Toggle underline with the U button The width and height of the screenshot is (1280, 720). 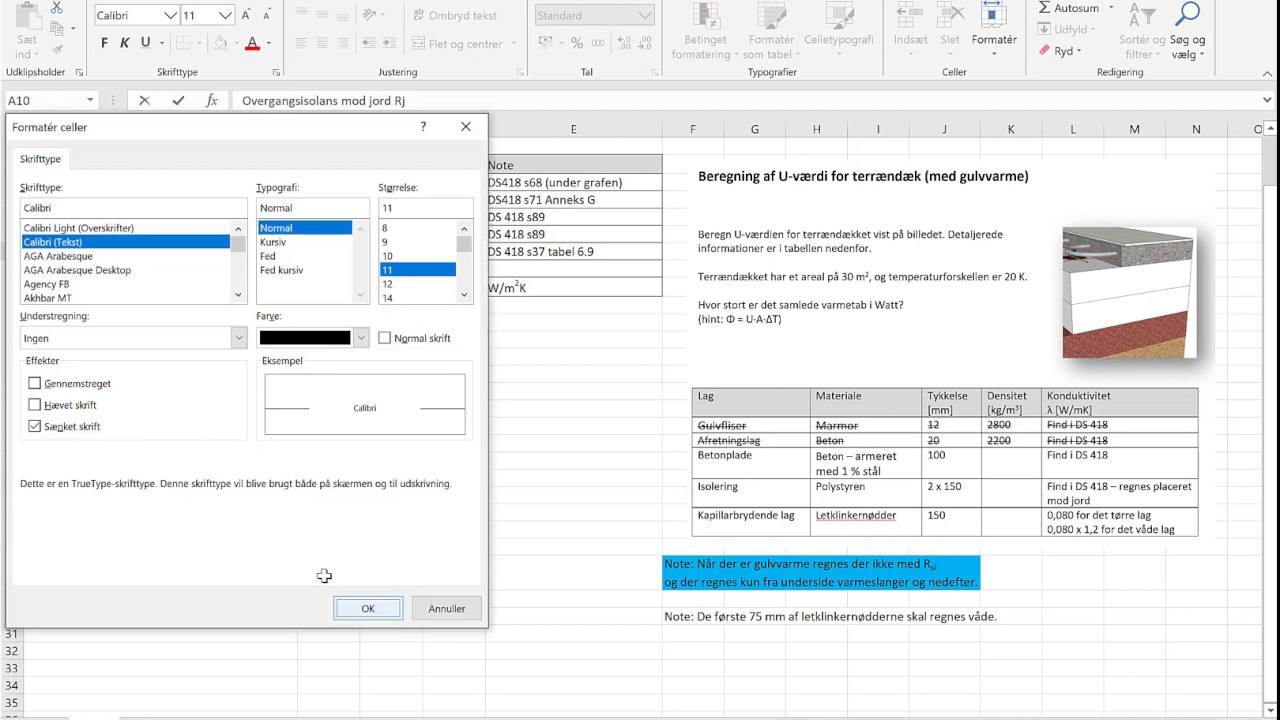[146, 43]
